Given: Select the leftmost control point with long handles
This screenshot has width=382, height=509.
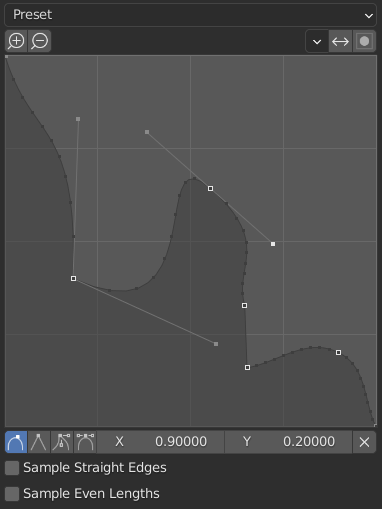Looking at the screenshot, I should pos(73,278).
